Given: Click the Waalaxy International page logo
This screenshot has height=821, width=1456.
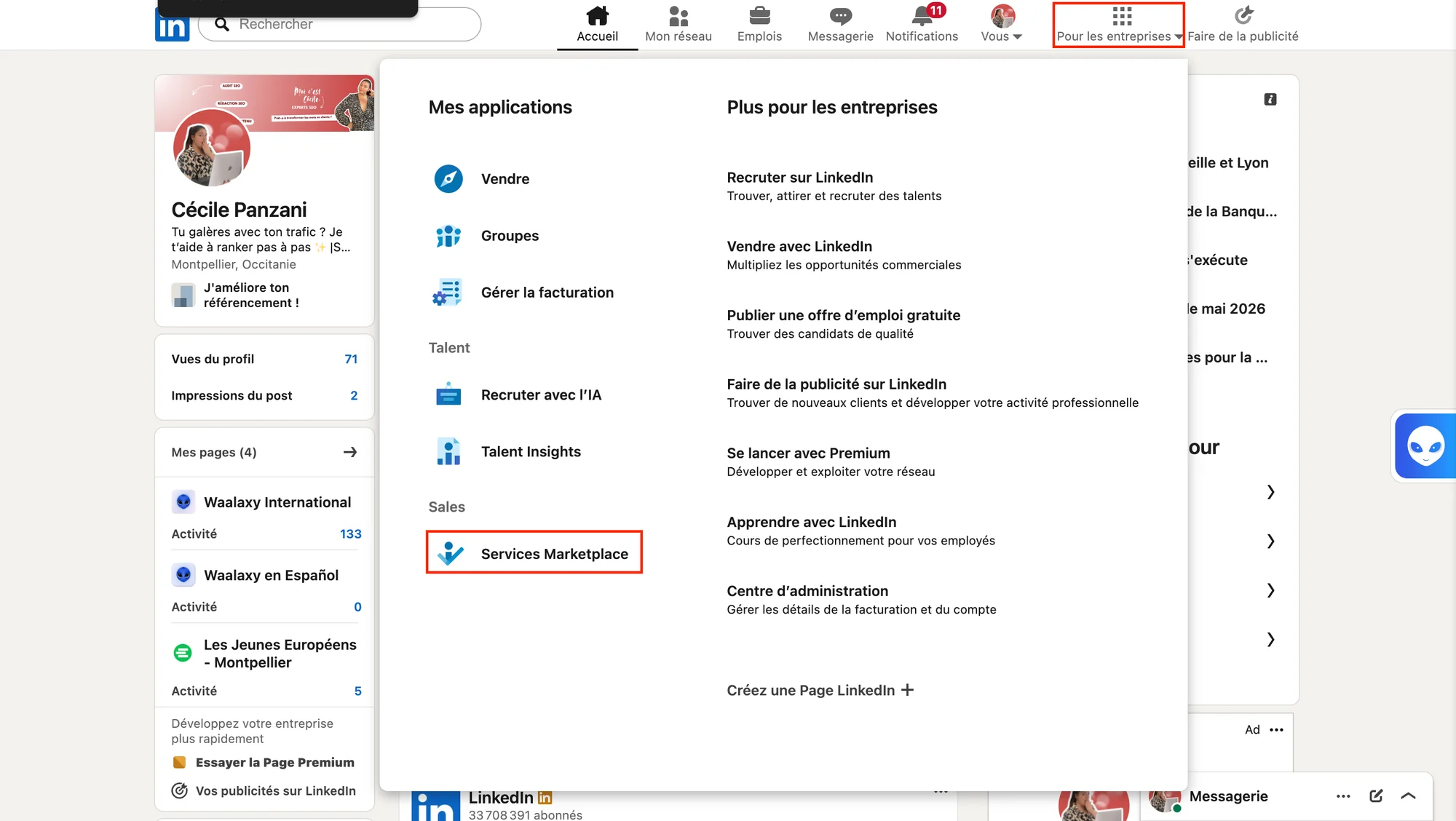Looking at the screenshot, I should tap(183, 502).
